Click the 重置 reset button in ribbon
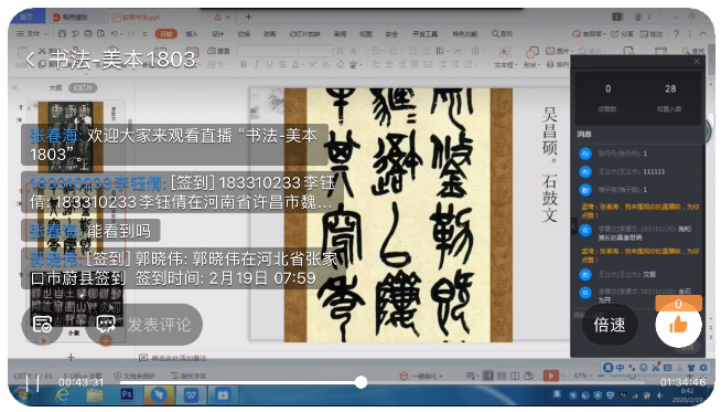 coord(219,51)
